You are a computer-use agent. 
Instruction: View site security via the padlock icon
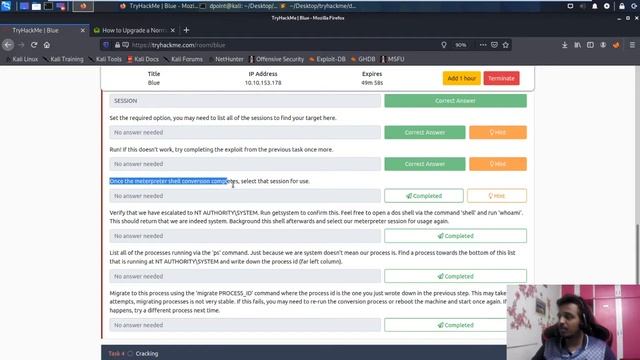point(117,45)
